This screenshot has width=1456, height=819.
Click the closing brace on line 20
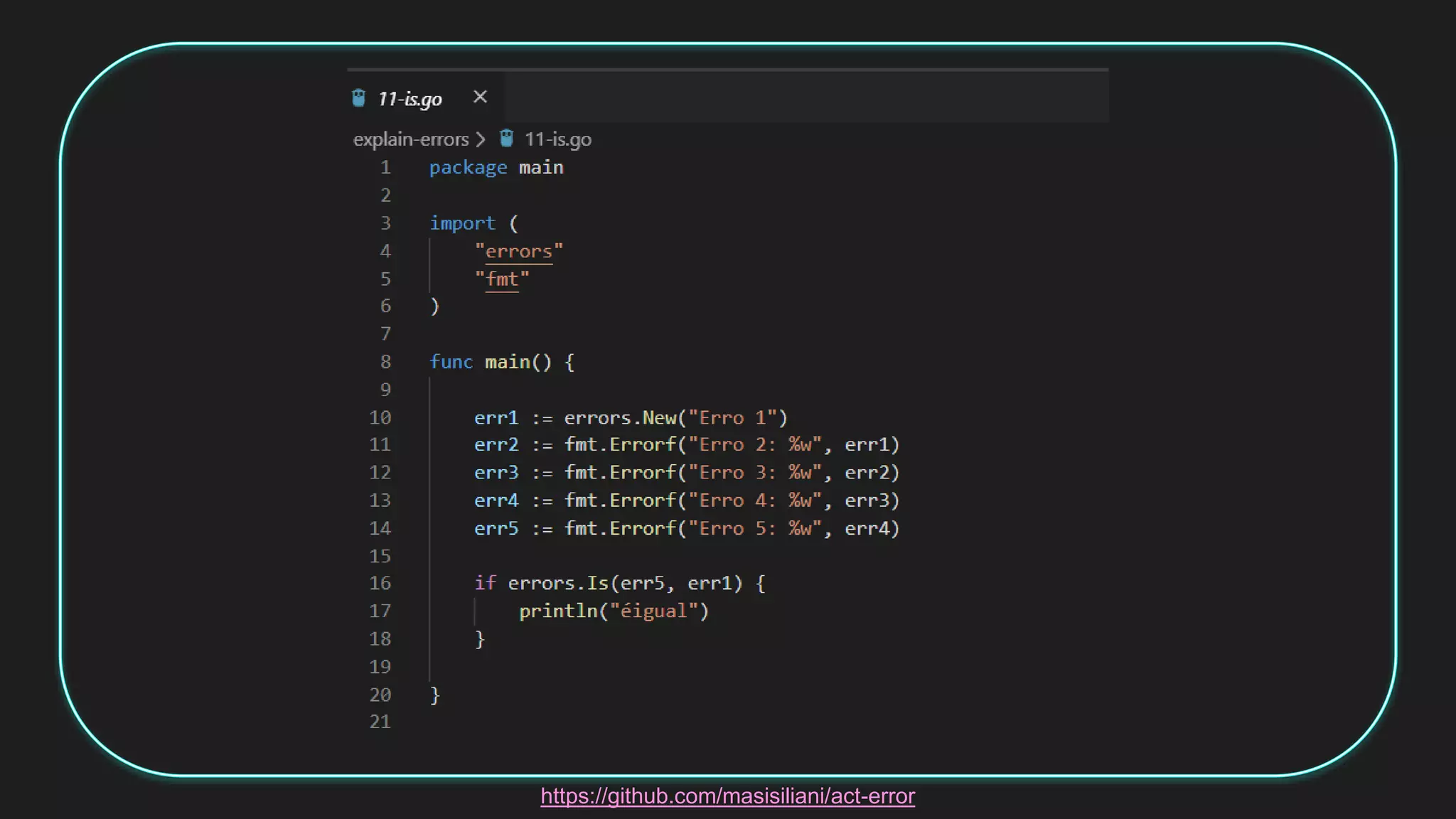(x=435, y=695)
